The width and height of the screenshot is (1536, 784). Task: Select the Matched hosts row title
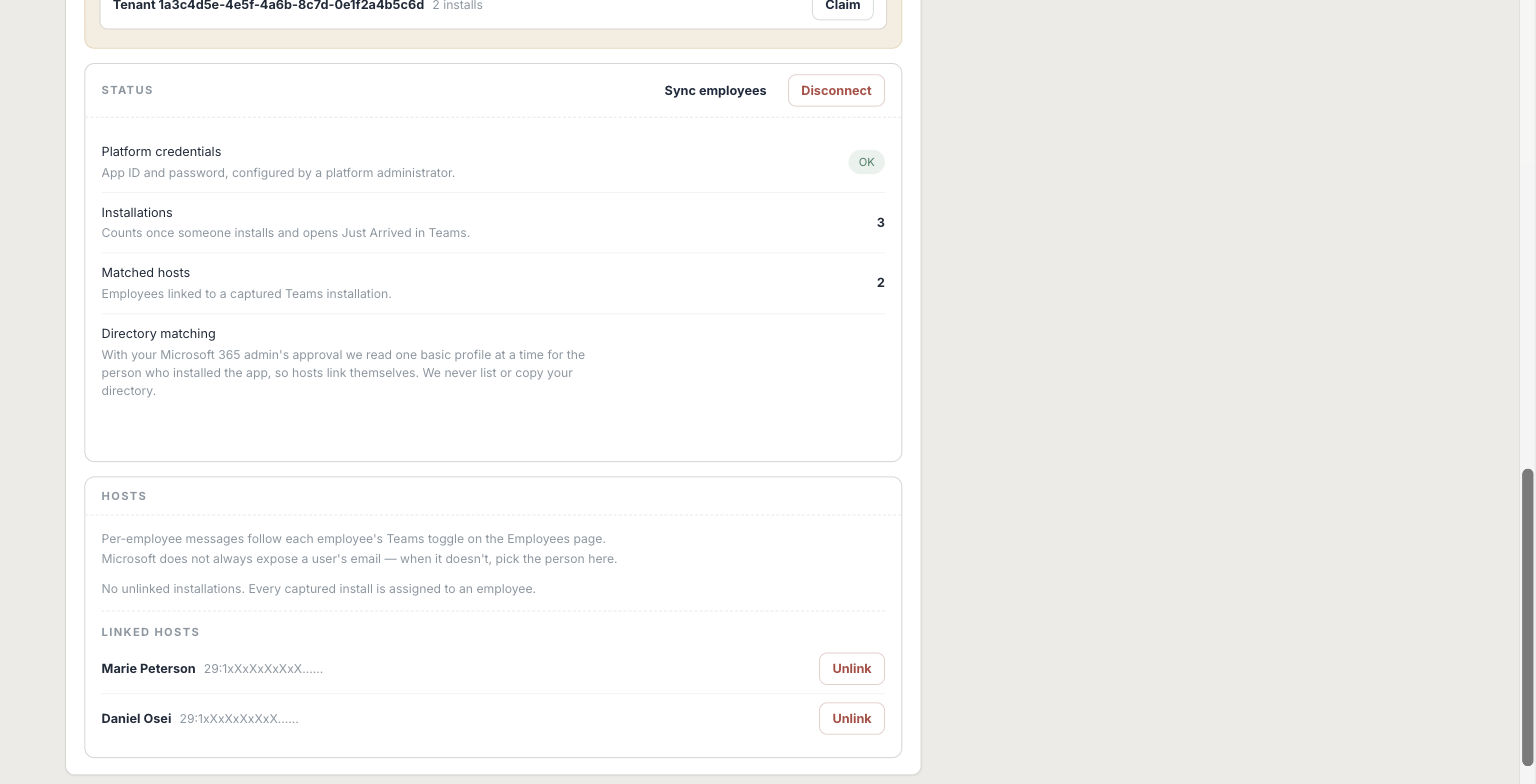[145, 273]
